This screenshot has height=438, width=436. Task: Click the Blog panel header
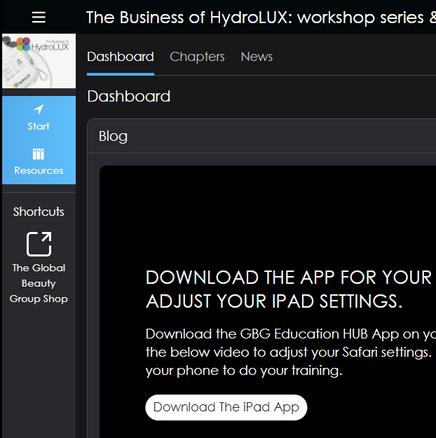click(x=261, y=136)
